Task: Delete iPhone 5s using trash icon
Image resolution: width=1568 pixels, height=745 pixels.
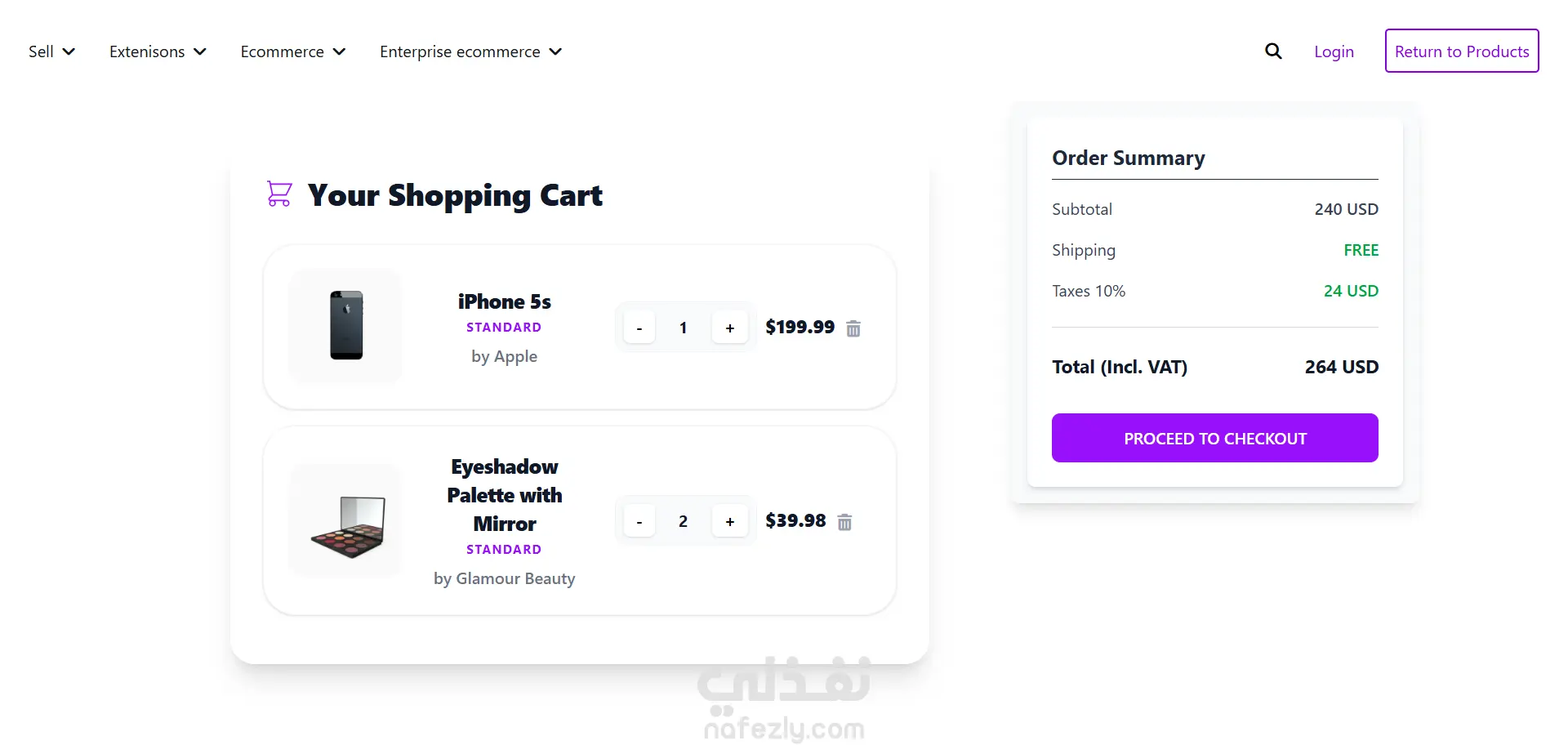Action: pyautogui.click(x=853, y=328)
